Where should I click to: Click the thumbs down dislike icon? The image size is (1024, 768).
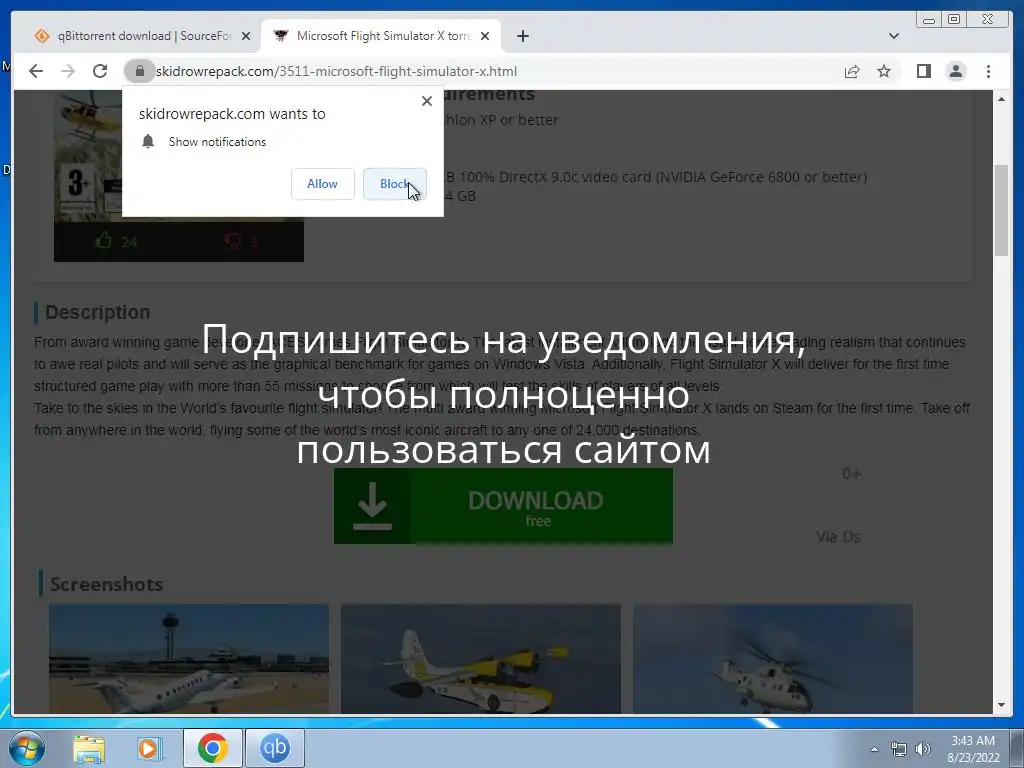(x=232, y=242)
